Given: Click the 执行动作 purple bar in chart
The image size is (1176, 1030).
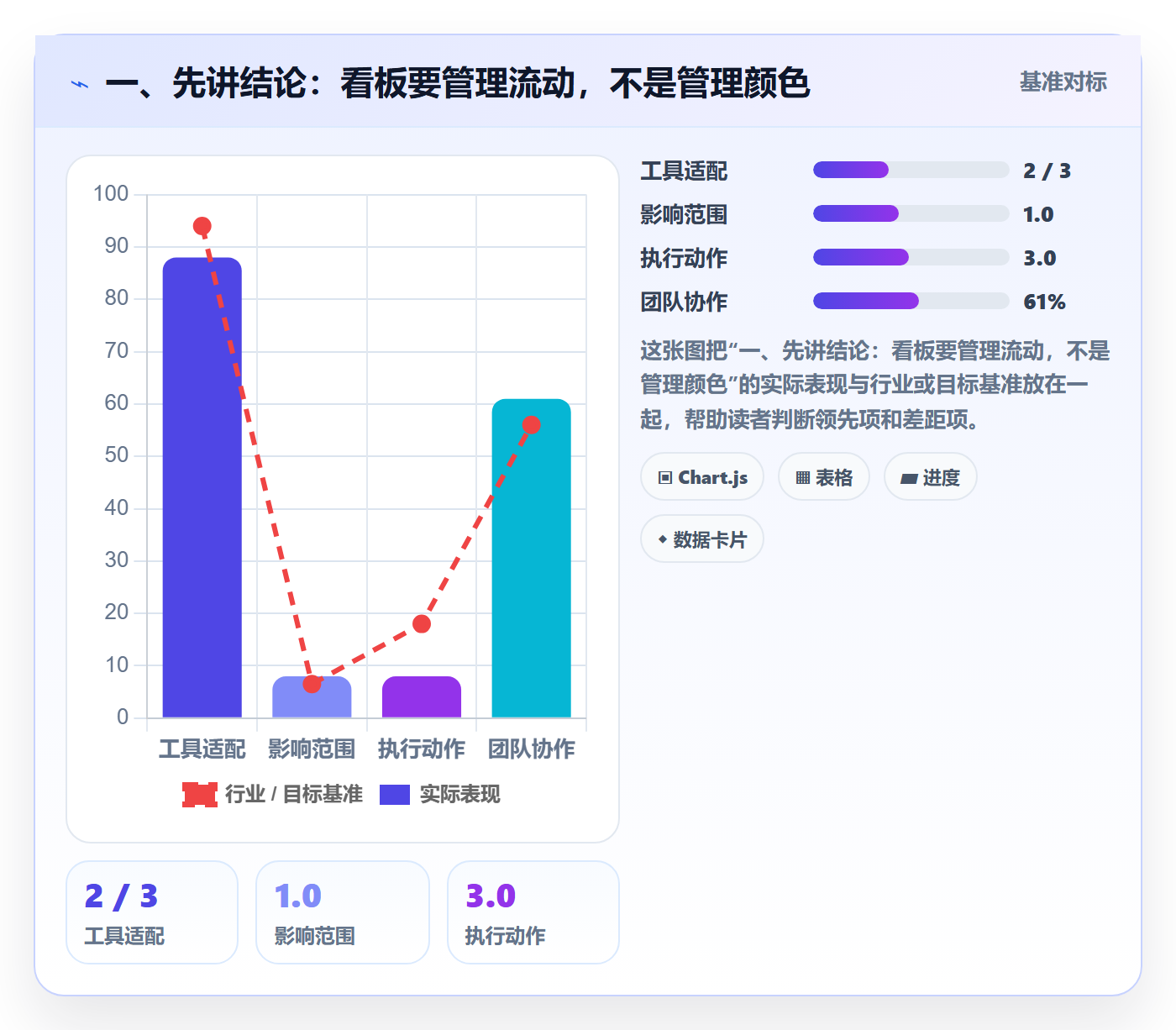Looking at the screenshot, I should pyautogui.click(x=422, y=697).
